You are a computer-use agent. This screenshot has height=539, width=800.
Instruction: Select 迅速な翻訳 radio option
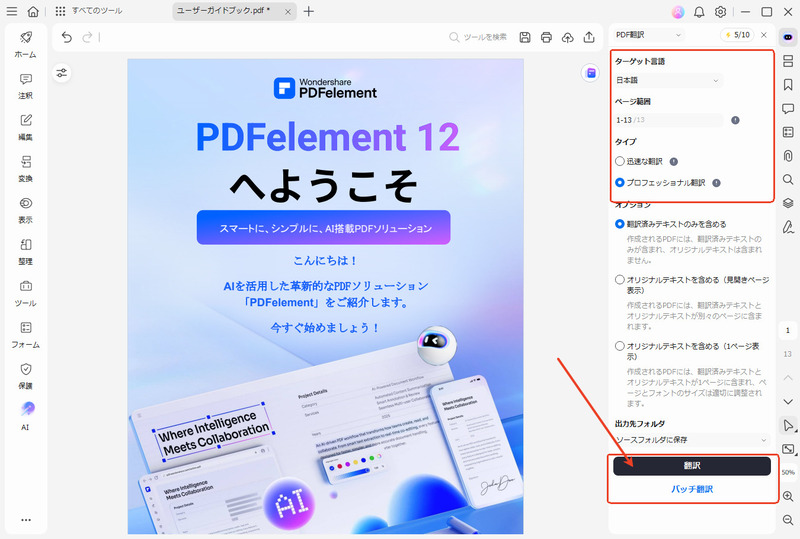tap(619, 161)
